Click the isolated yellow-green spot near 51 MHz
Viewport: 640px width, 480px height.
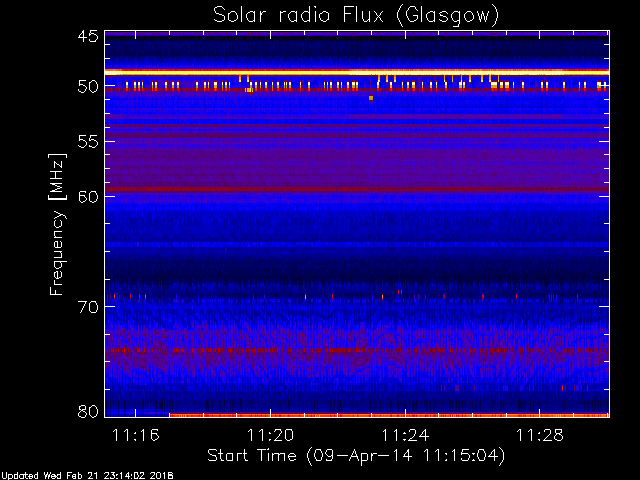tap(371, 98)
